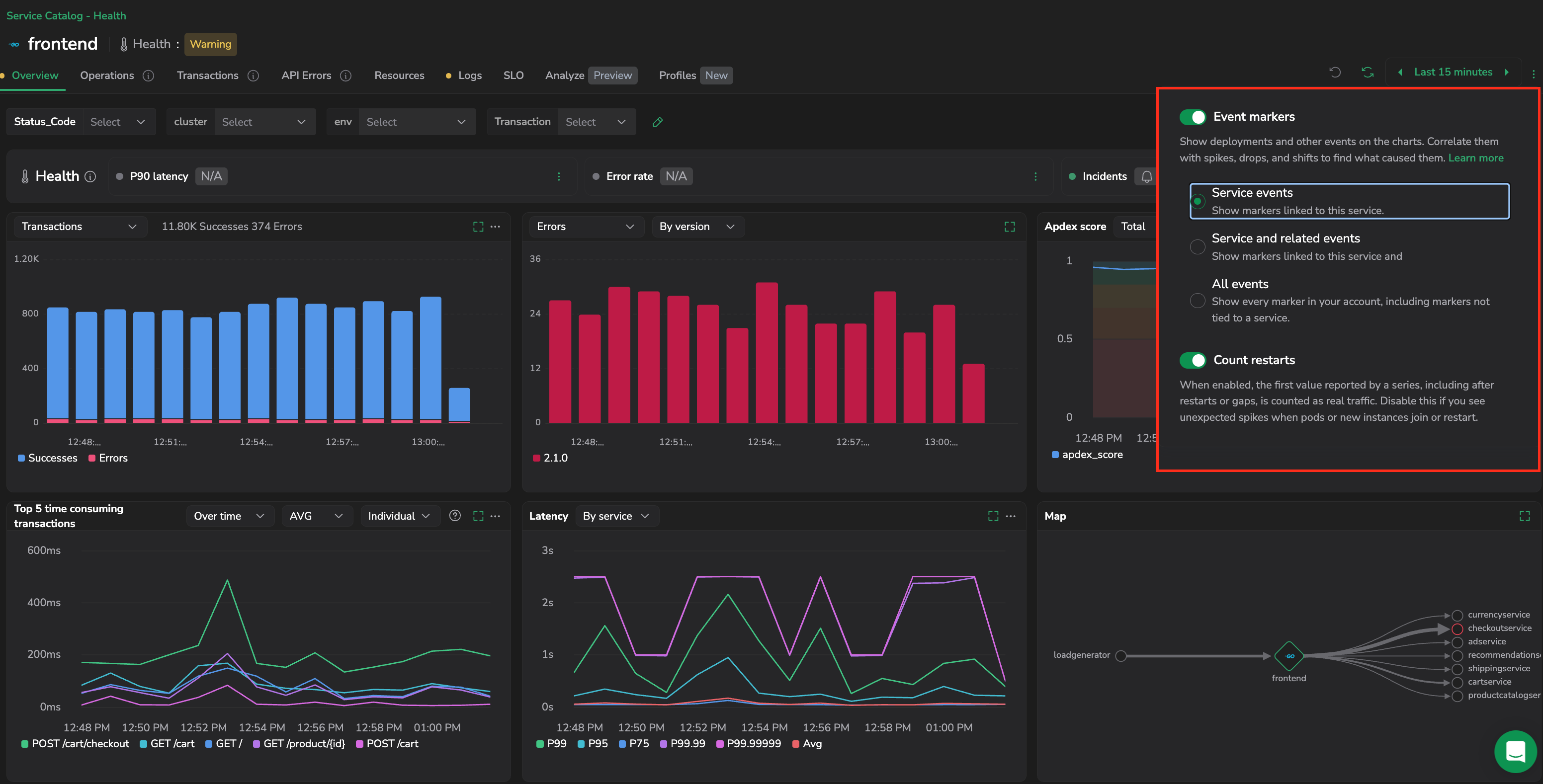Click Learn more link in Event markers

[1475, 158]
